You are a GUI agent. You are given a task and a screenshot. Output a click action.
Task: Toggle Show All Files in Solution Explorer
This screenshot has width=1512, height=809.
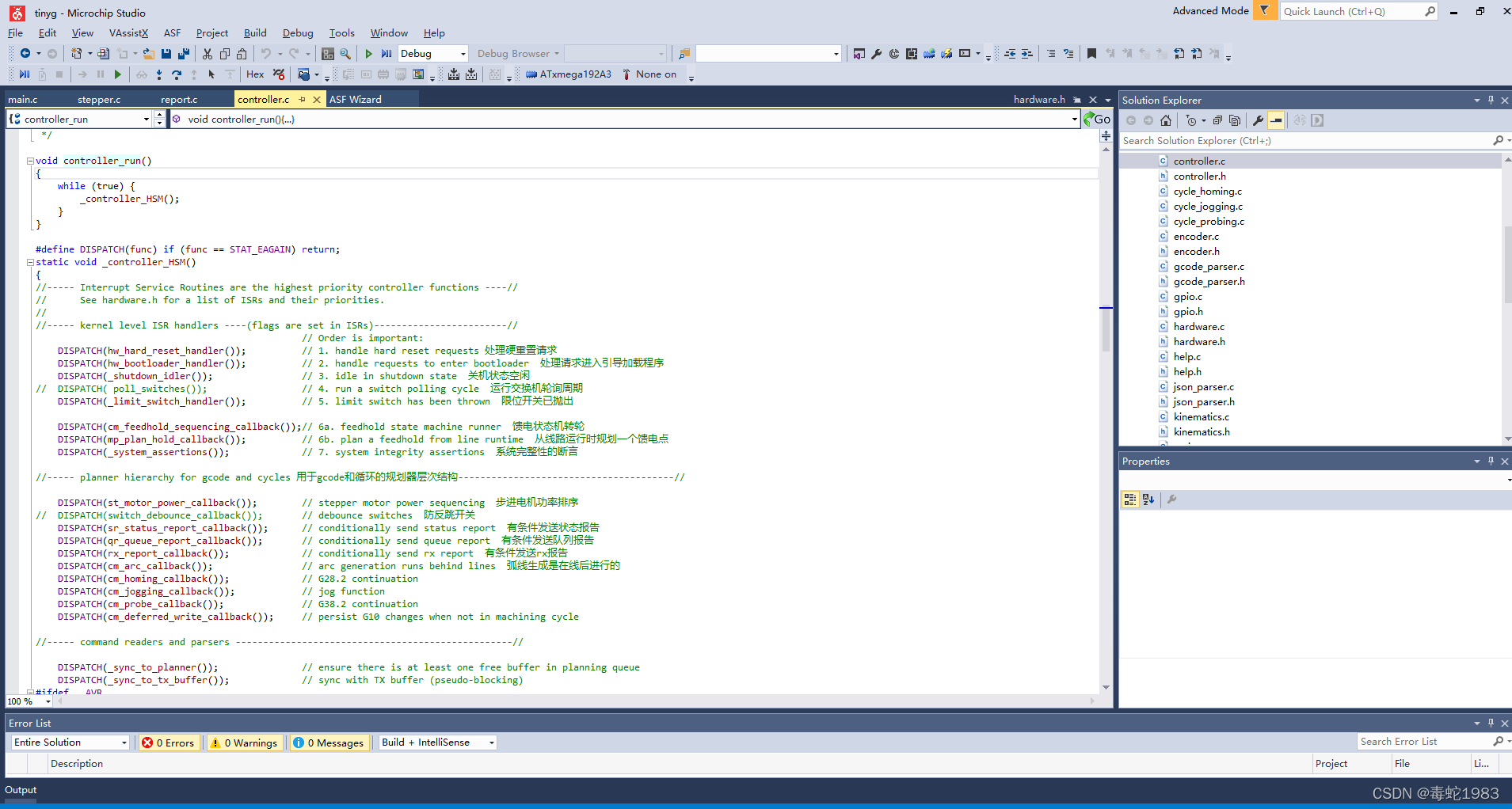1235,120
